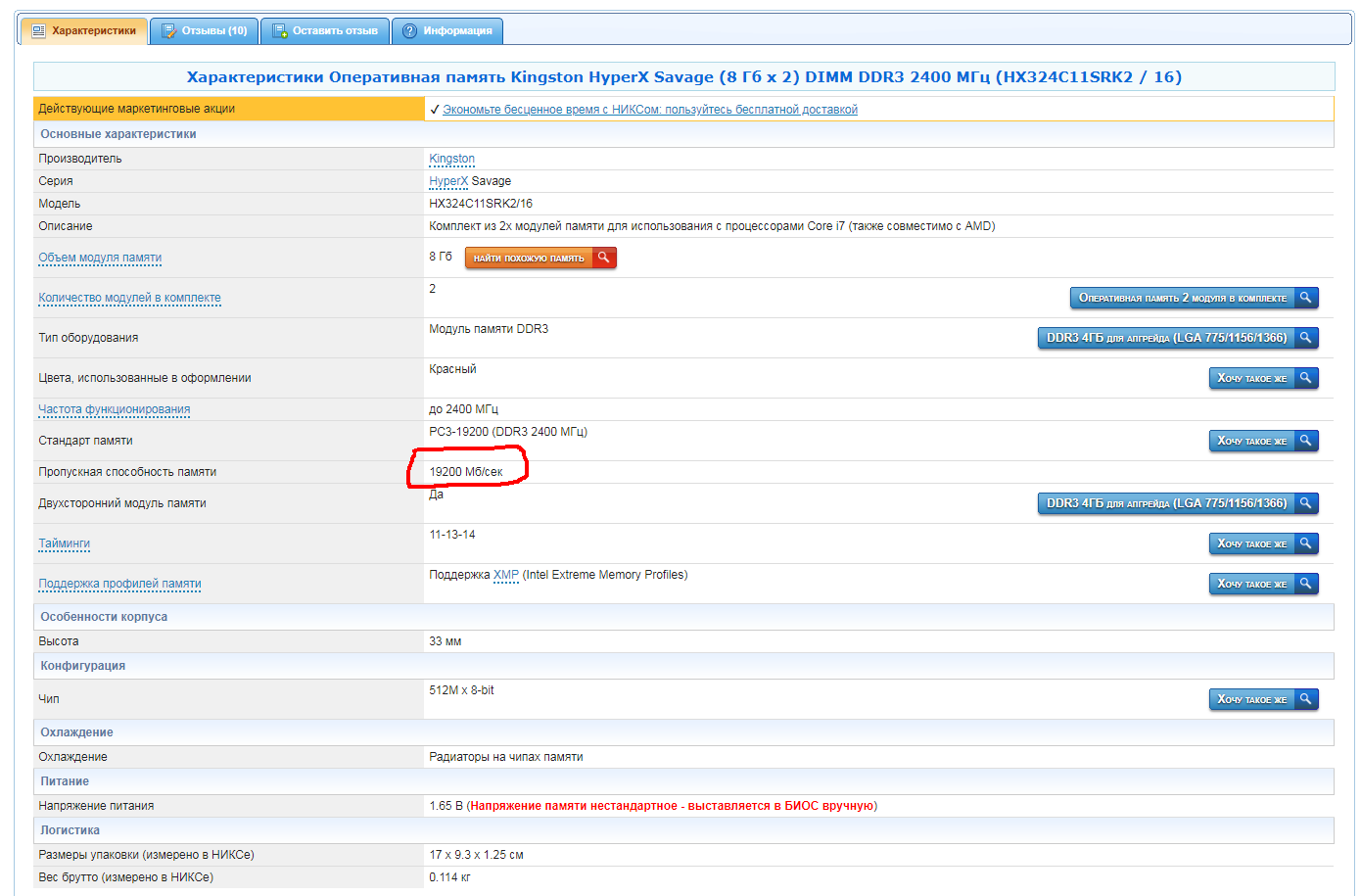Click the red non-standard voltage warning text
The height and width of the screenshot is (896, 1361).
(672, 806)
